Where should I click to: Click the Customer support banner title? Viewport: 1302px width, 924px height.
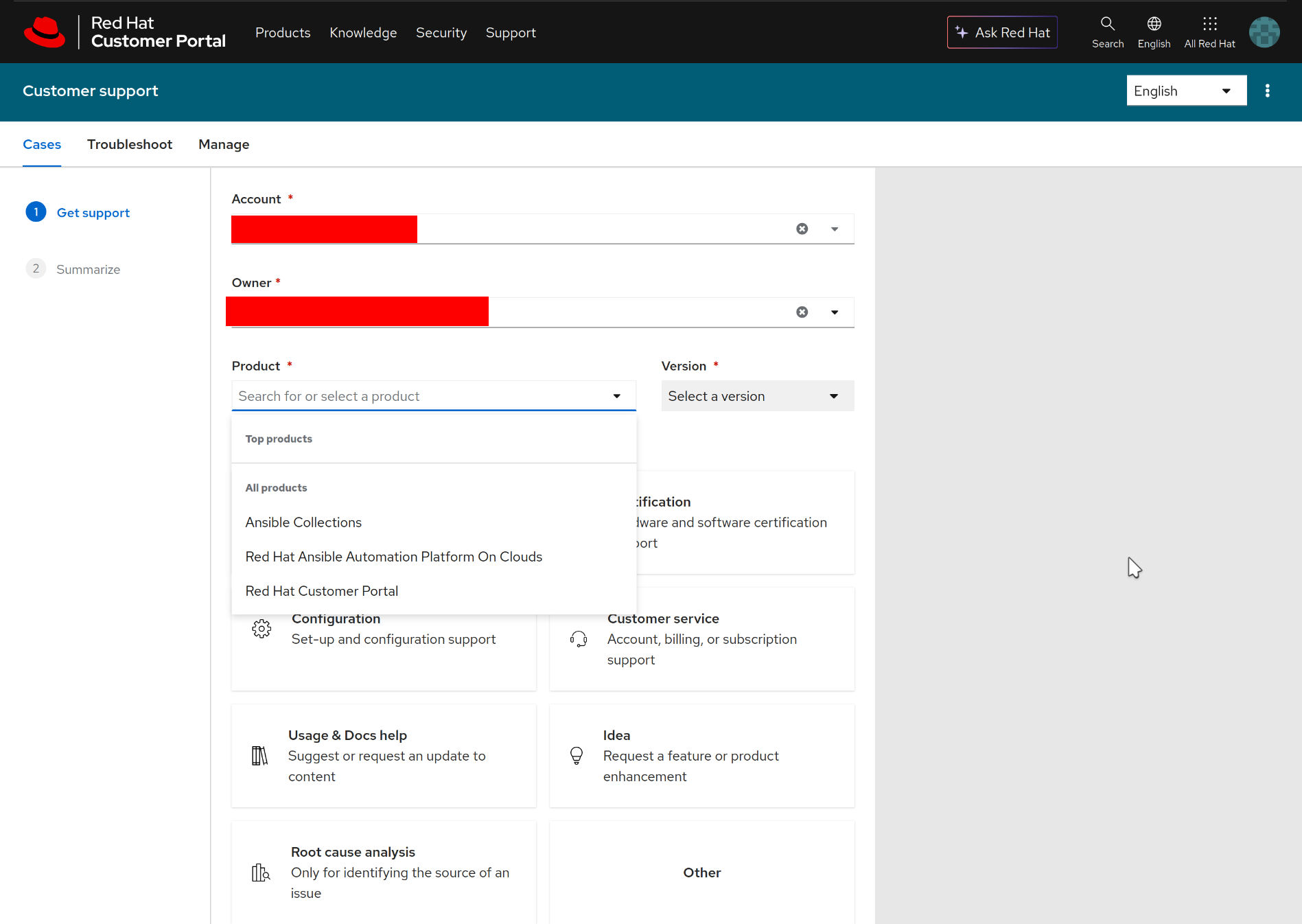90,91
